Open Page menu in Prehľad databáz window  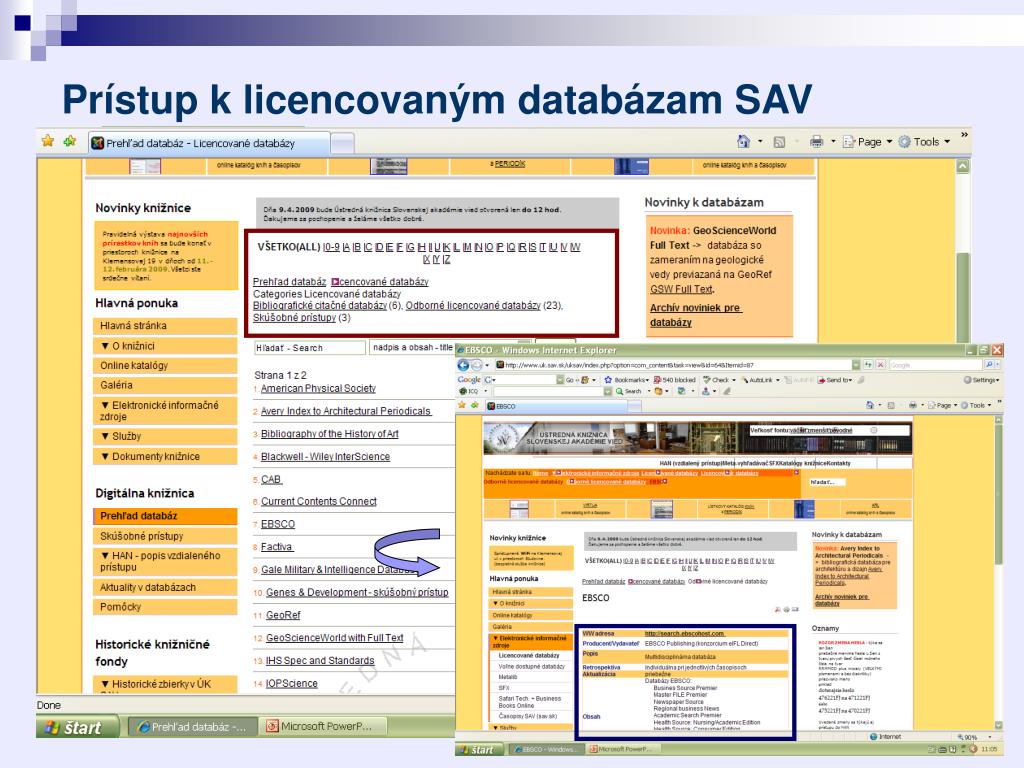868,142
